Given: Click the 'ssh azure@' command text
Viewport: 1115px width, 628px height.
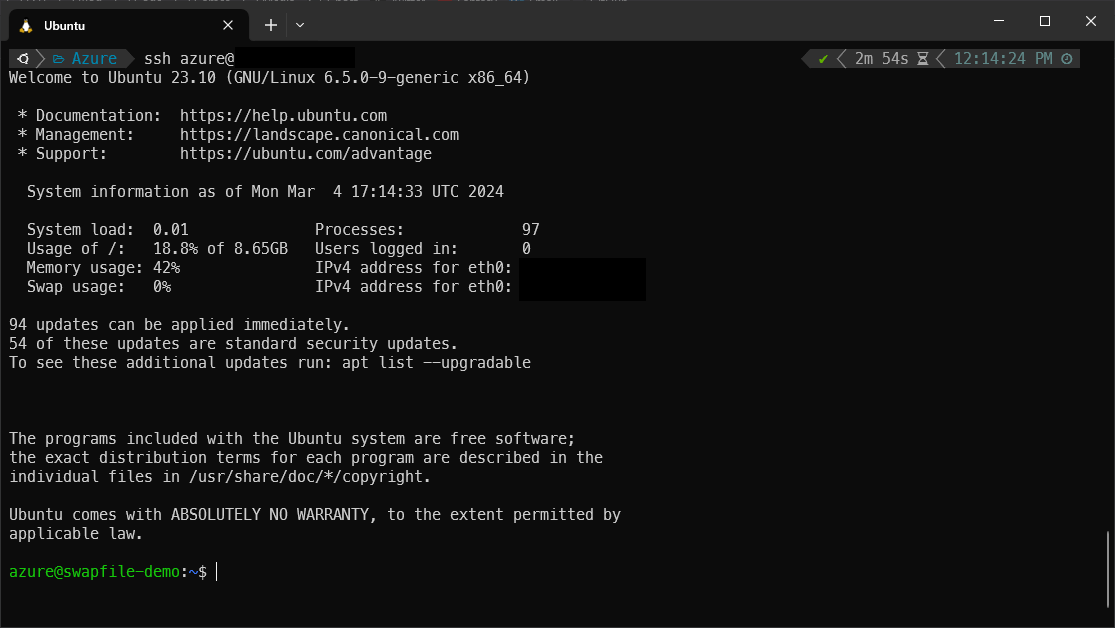Looking at the screenshot, I should 189,58.
